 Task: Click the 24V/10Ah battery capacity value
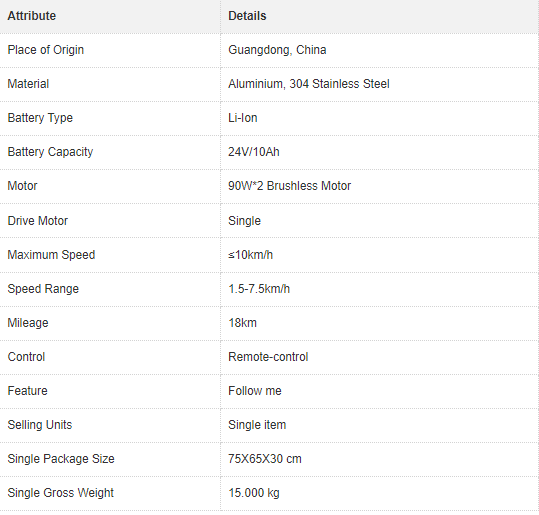click(x=254, y=152)
